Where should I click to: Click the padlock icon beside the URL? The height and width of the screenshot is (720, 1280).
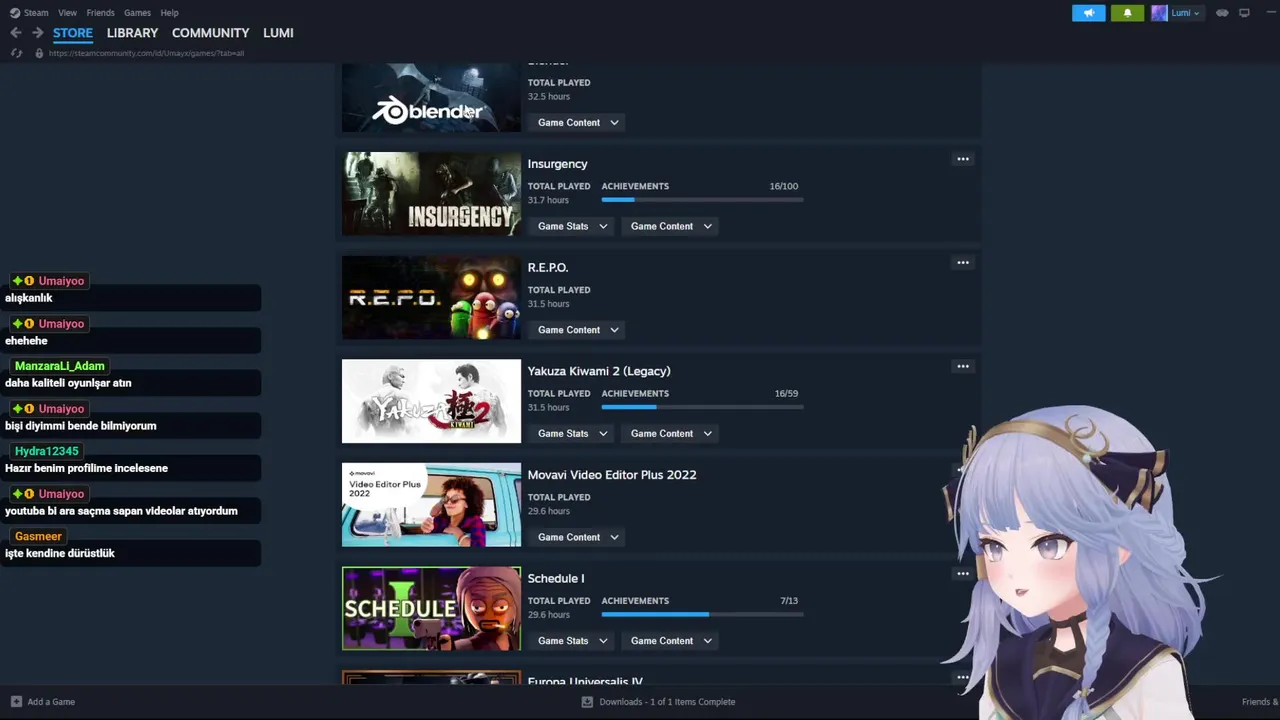point(39,53)
